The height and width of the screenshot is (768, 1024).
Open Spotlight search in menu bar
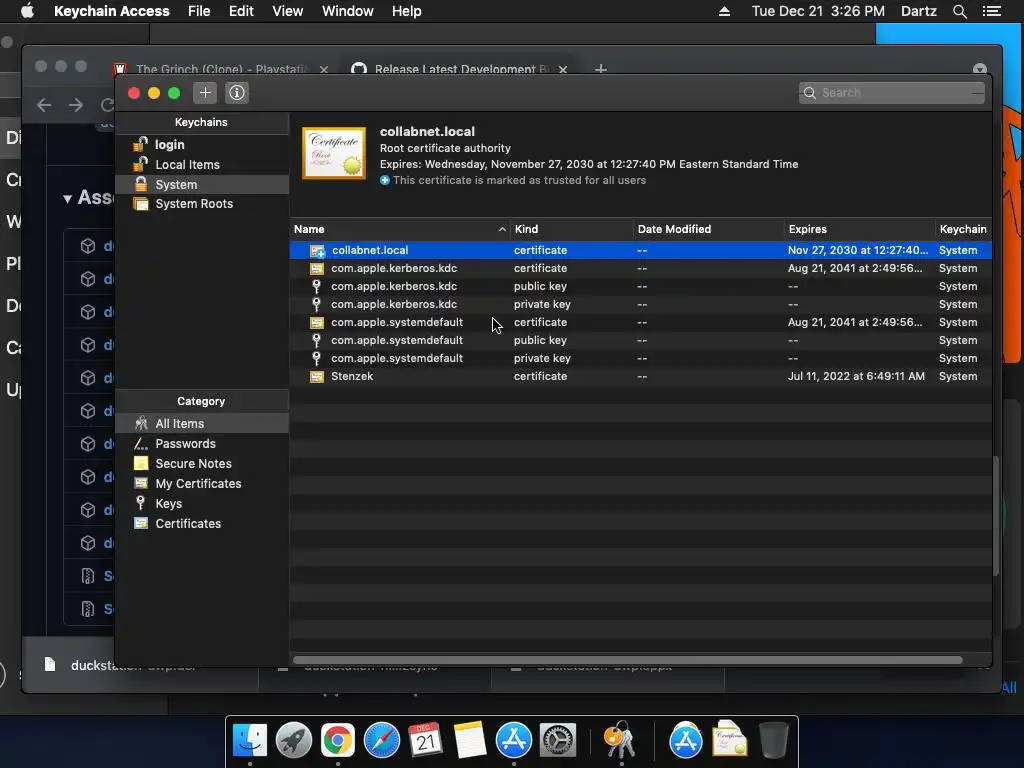click(959, 12)
